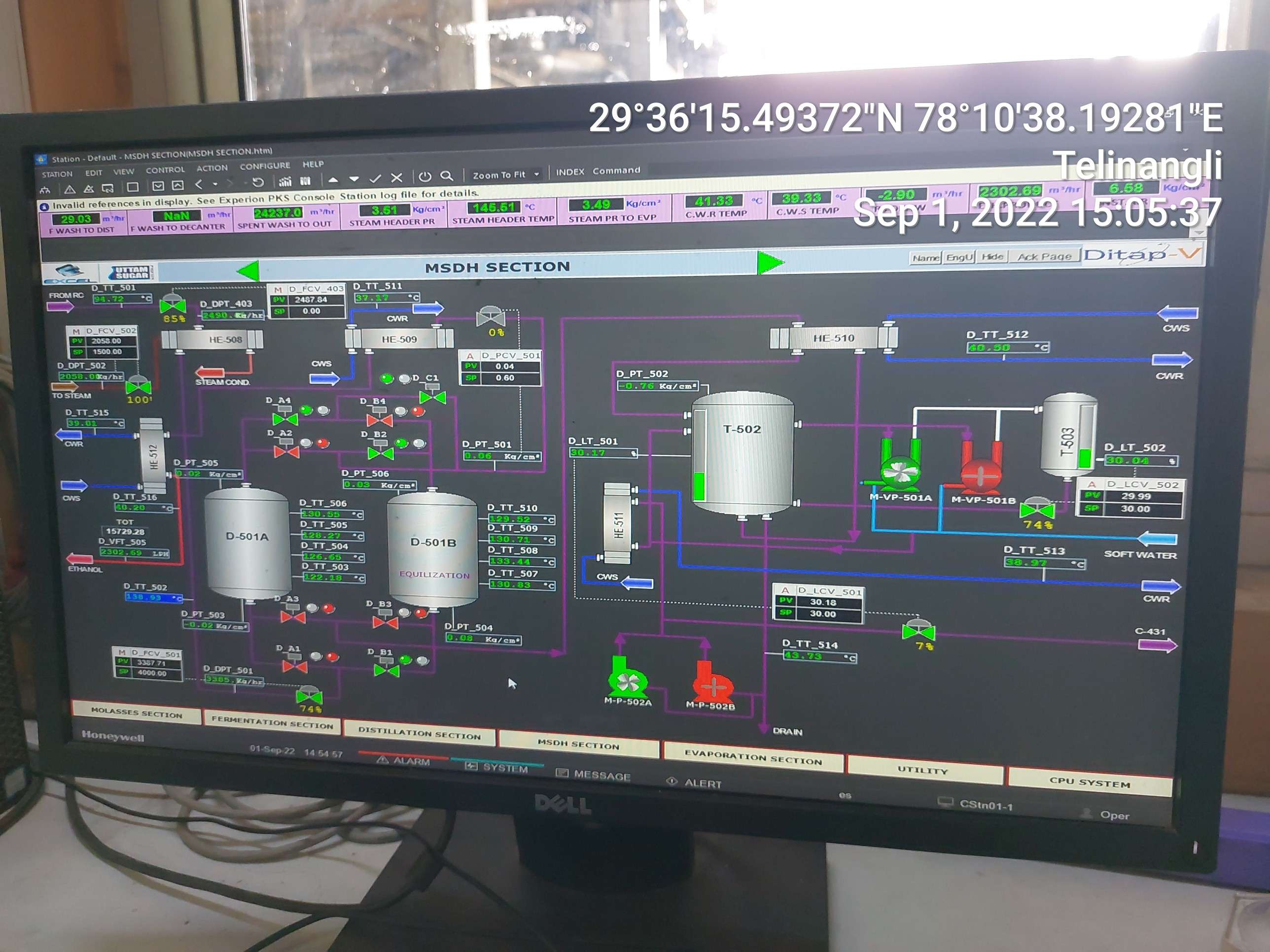Toggle valve D_C1
The width and height of the screenshot is (1270, 952).
click(432, 395)
